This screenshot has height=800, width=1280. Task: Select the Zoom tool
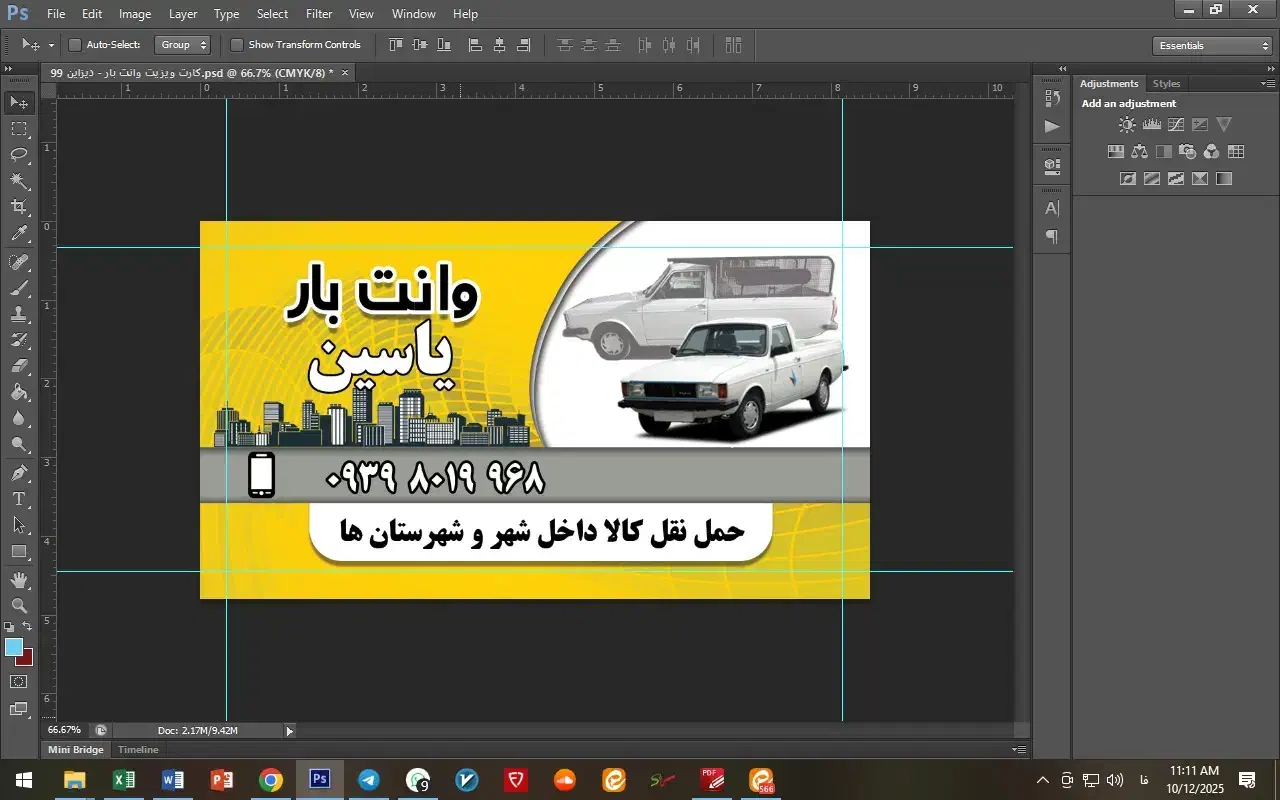[18, 605]
